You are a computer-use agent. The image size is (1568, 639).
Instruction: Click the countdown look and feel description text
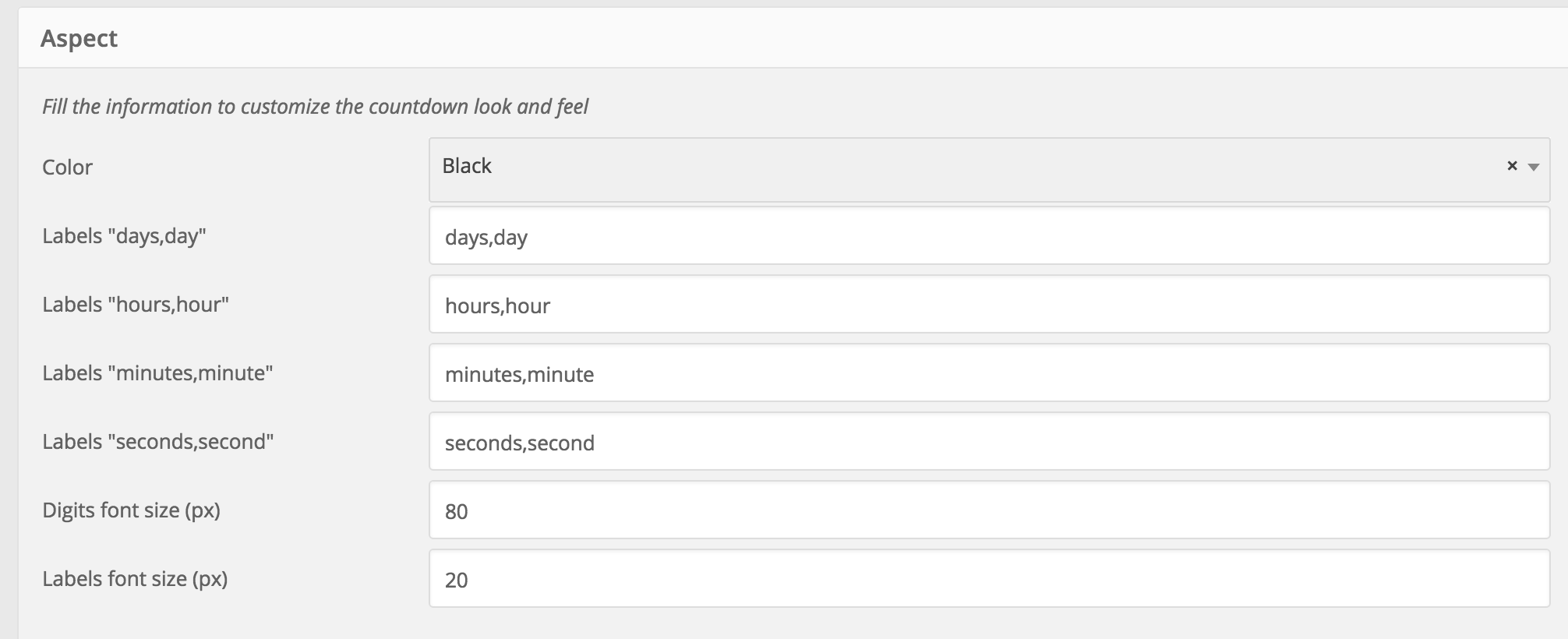(315, 107)
